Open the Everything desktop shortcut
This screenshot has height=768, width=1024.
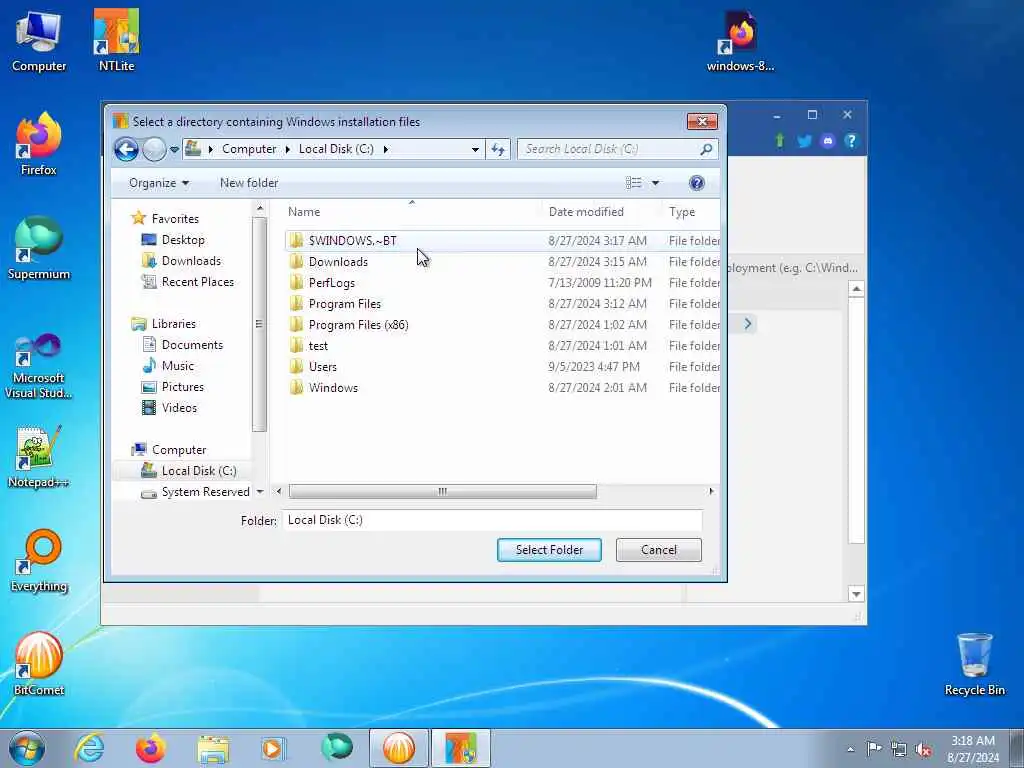click(x=39, y=561)
